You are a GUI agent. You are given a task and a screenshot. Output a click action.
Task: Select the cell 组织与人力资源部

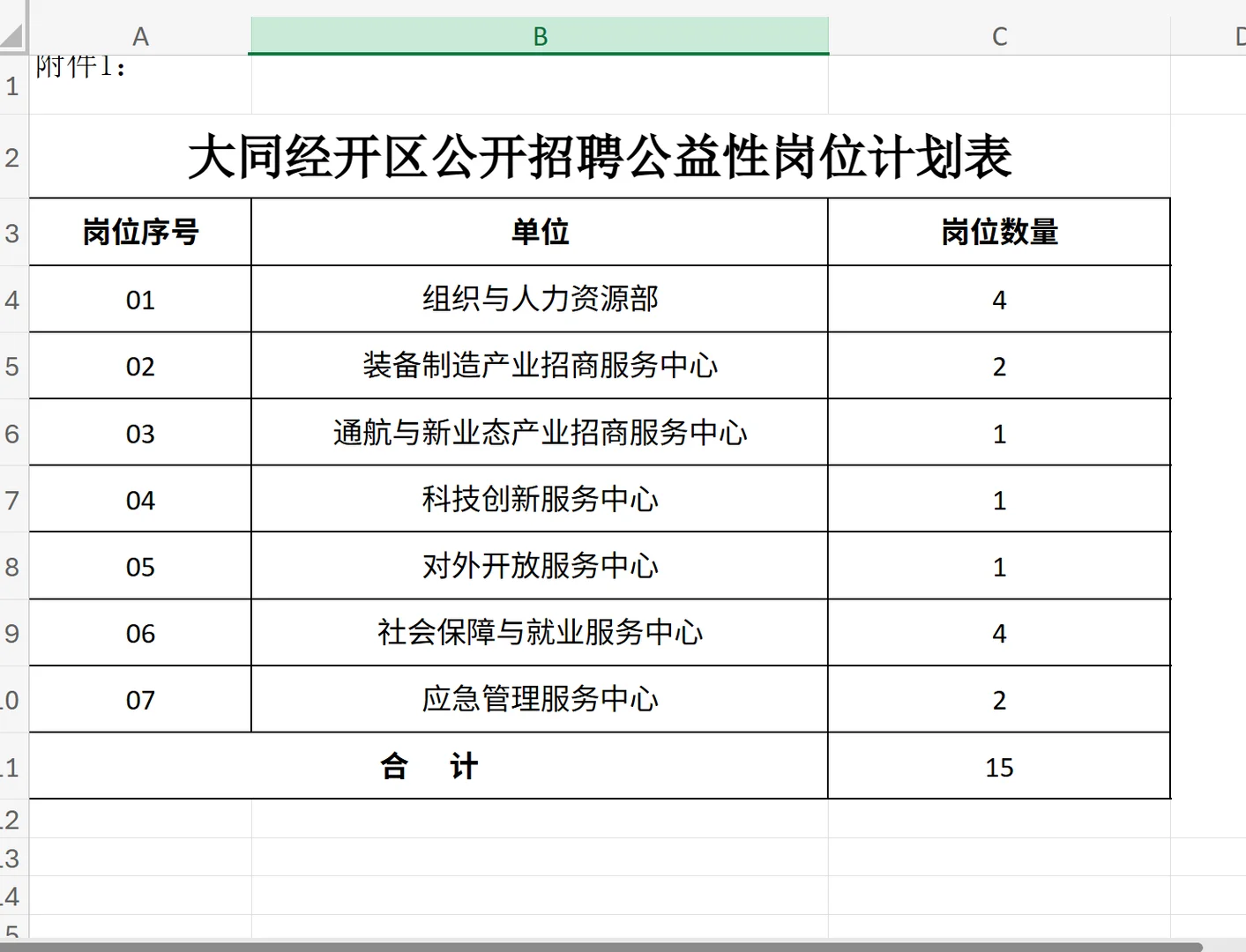539,300
